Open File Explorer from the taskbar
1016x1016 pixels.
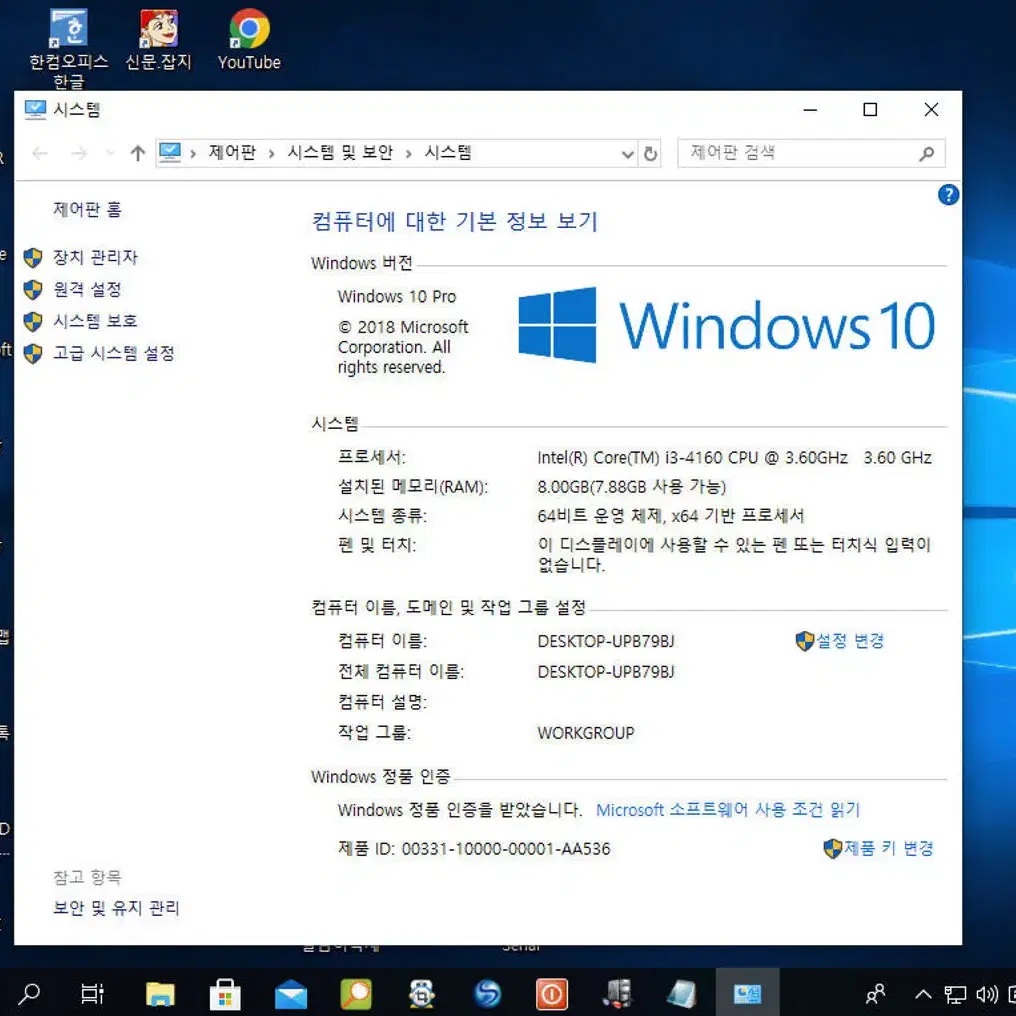[x=160, y=993]
